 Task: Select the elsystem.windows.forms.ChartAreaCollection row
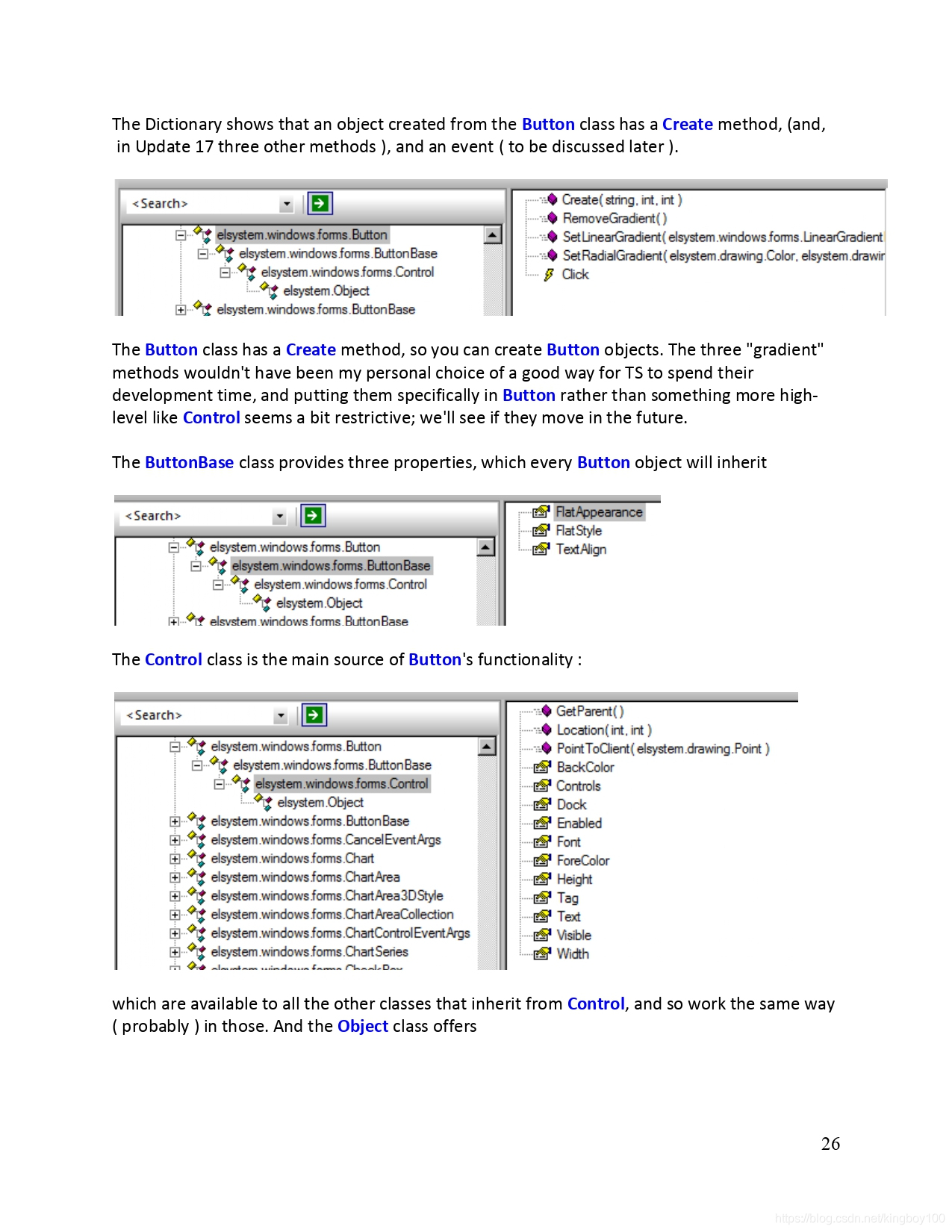pos(332,914)
